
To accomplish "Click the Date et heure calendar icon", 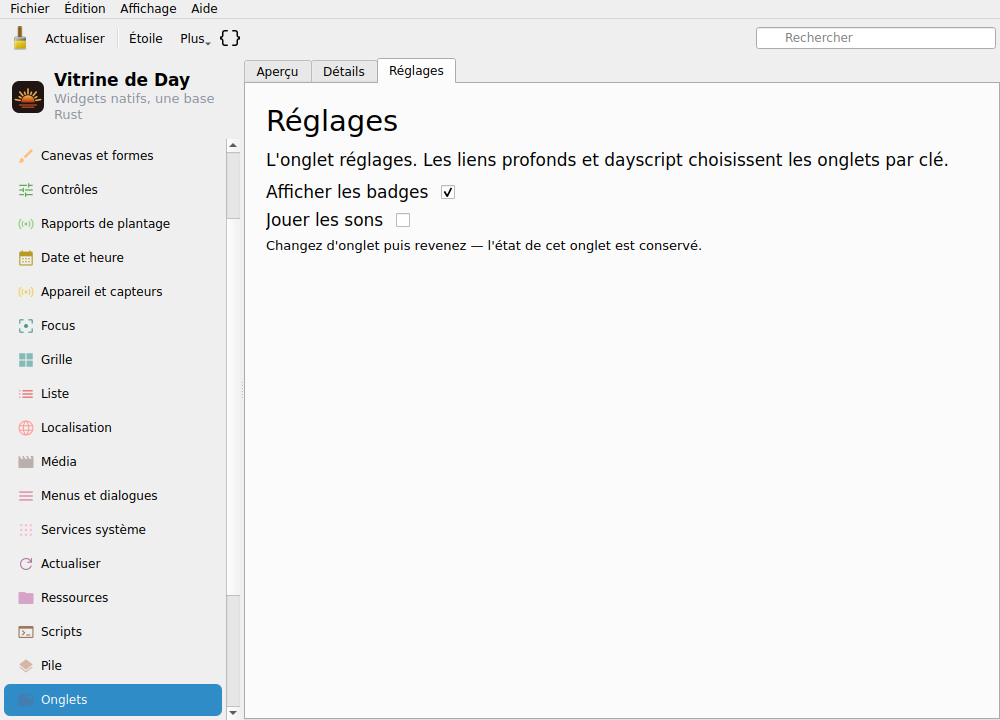I will (x=26, y=258).
